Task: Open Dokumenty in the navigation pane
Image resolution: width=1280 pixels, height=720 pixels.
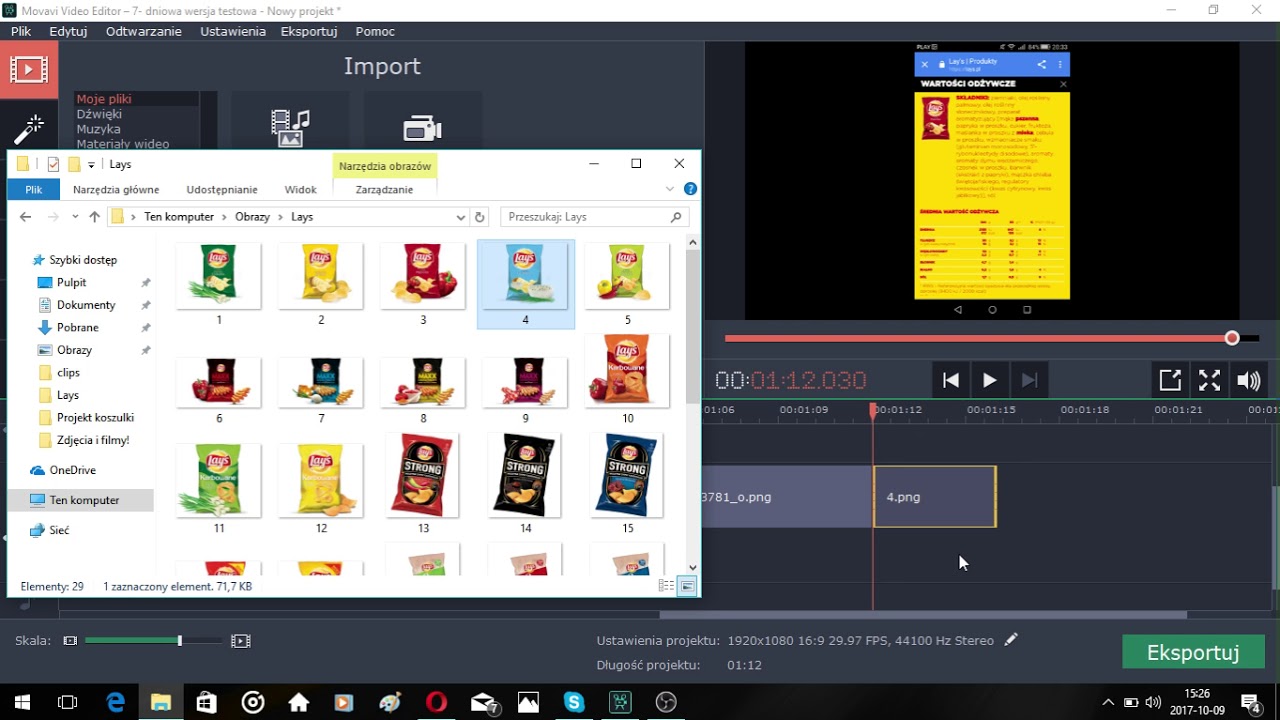Action: coord(86,305)
